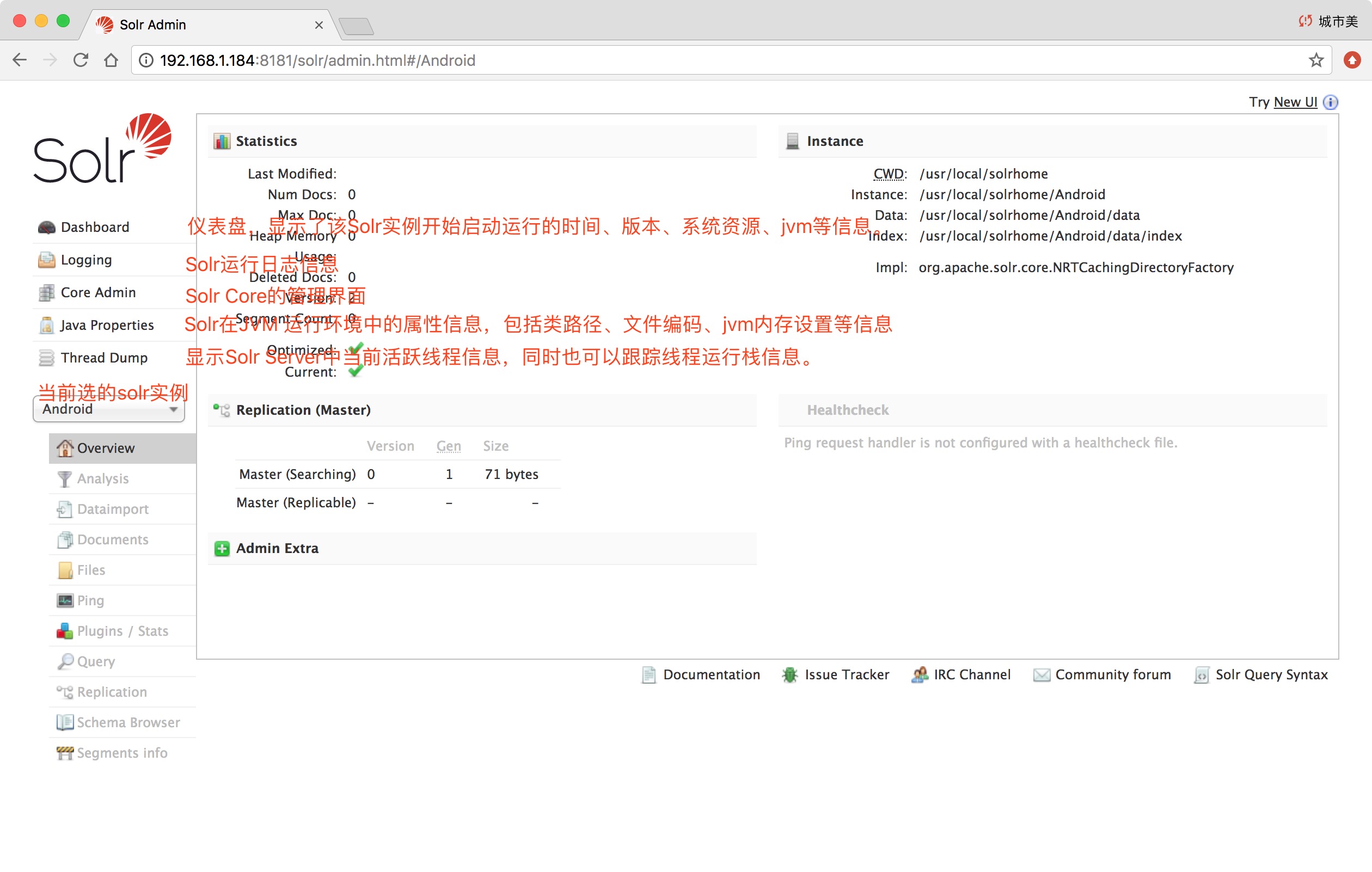
Task: Open the Logging section
Action: pos(86,260)
